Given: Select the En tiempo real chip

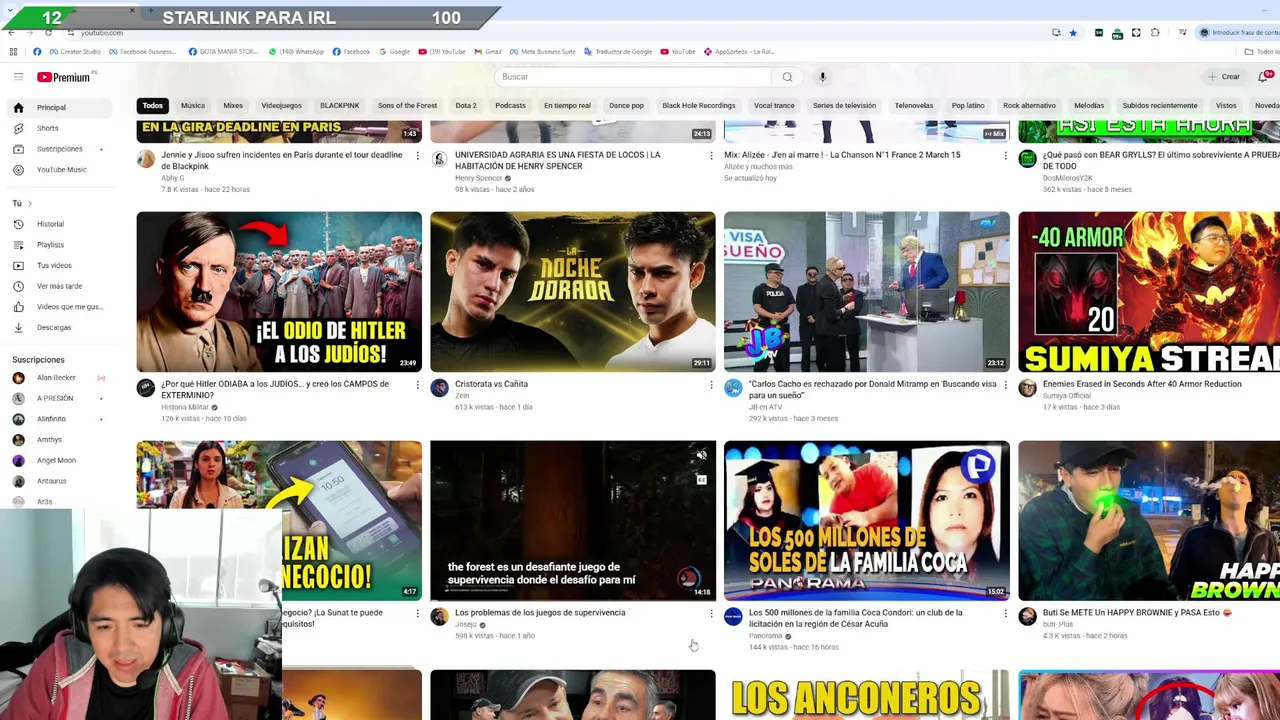Looking at the screenshot, I should pyautogui.click(x=567, y=105).
